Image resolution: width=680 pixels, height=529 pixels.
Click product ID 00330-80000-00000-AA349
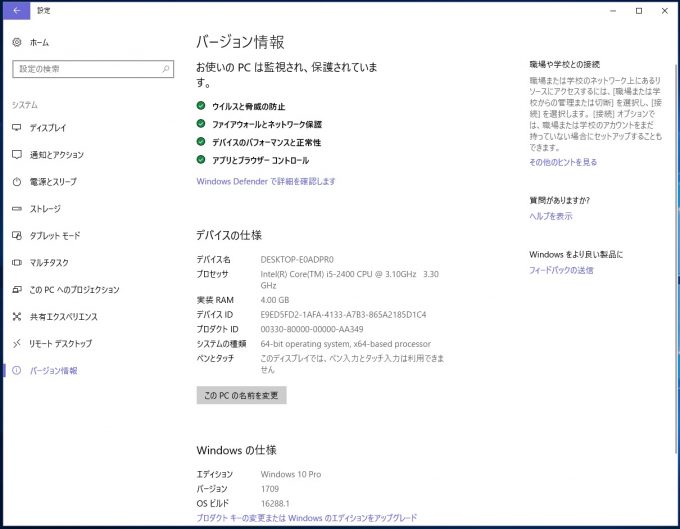312,329
